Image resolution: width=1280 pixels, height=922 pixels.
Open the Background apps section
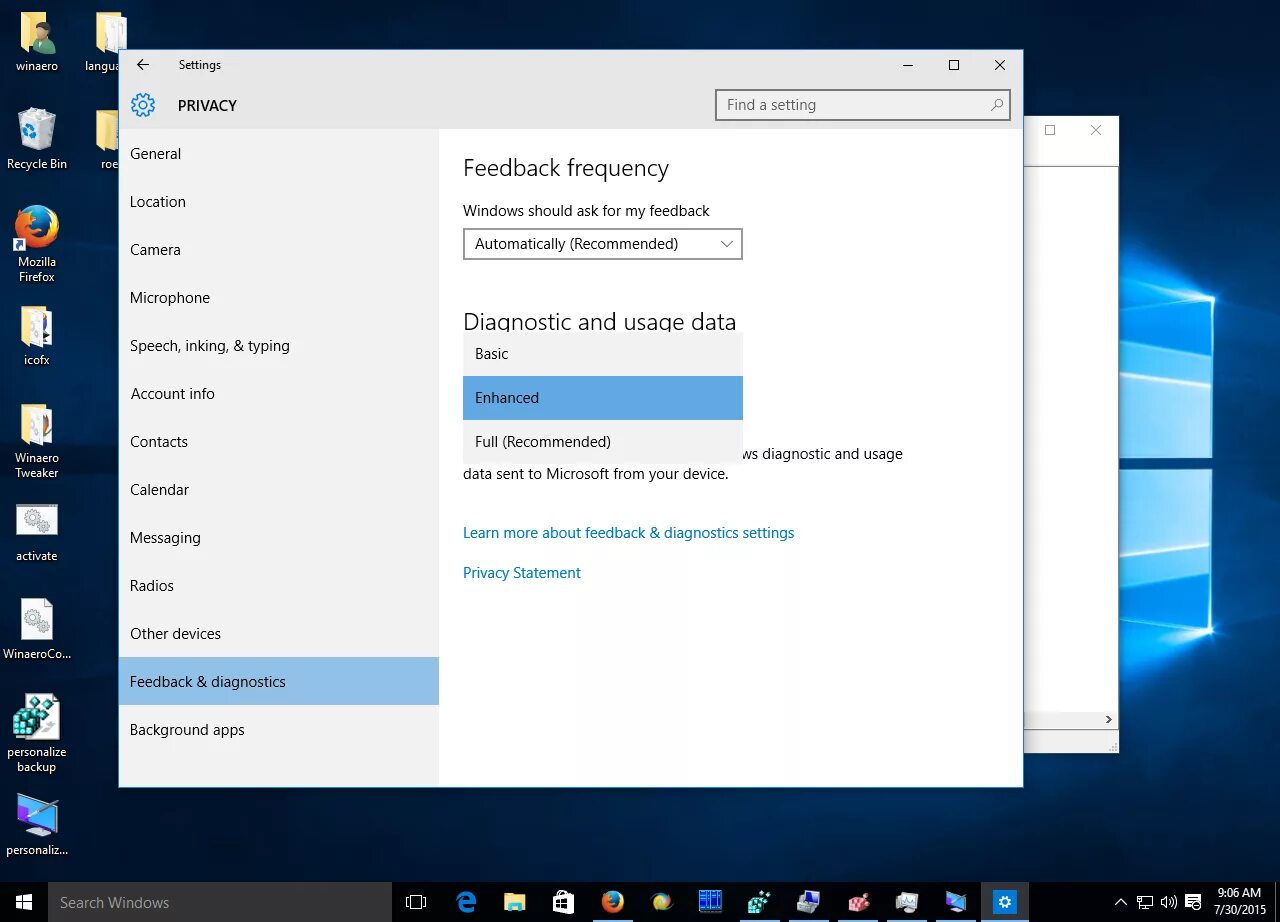pyautogui.click(x=187, y=729)
